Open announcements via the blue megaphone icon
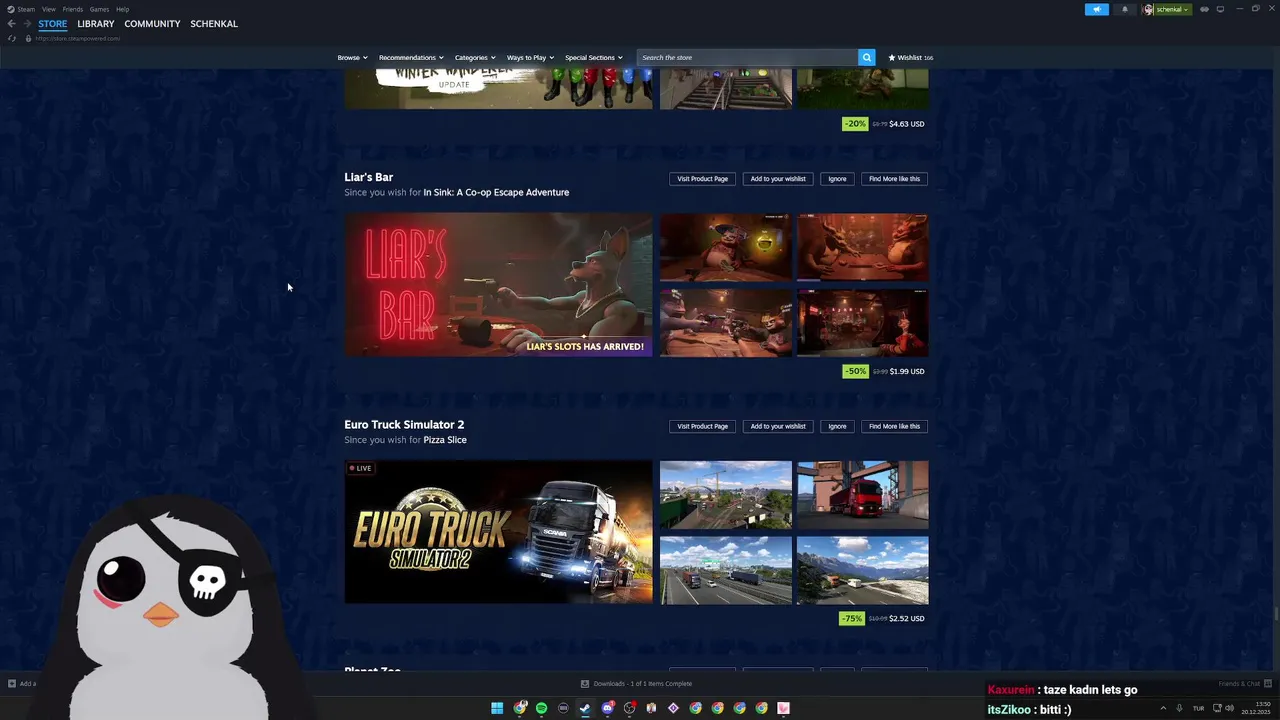This screenshot has height=720, width=1280. [1097, 9]
